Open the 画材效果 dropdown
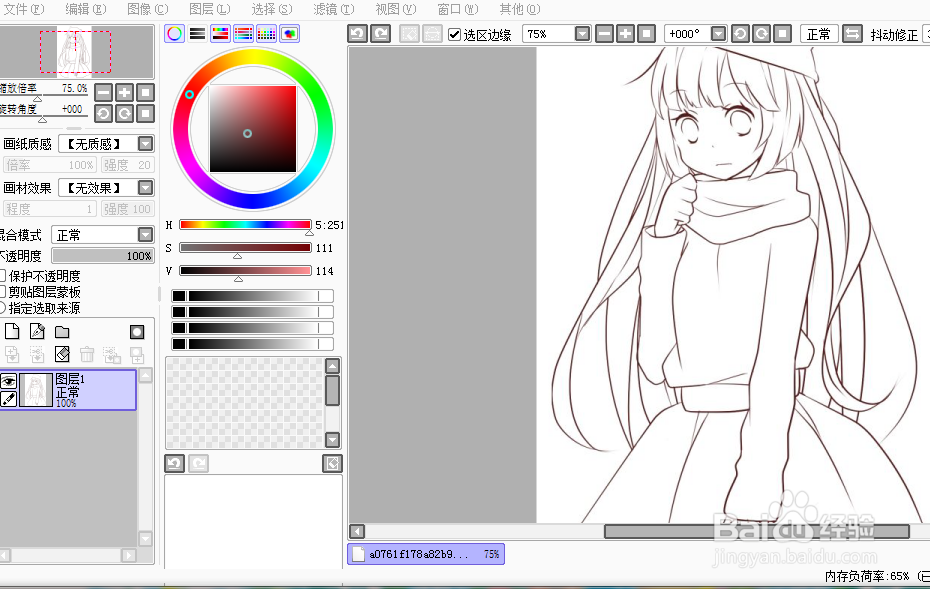 coord(145,187)
